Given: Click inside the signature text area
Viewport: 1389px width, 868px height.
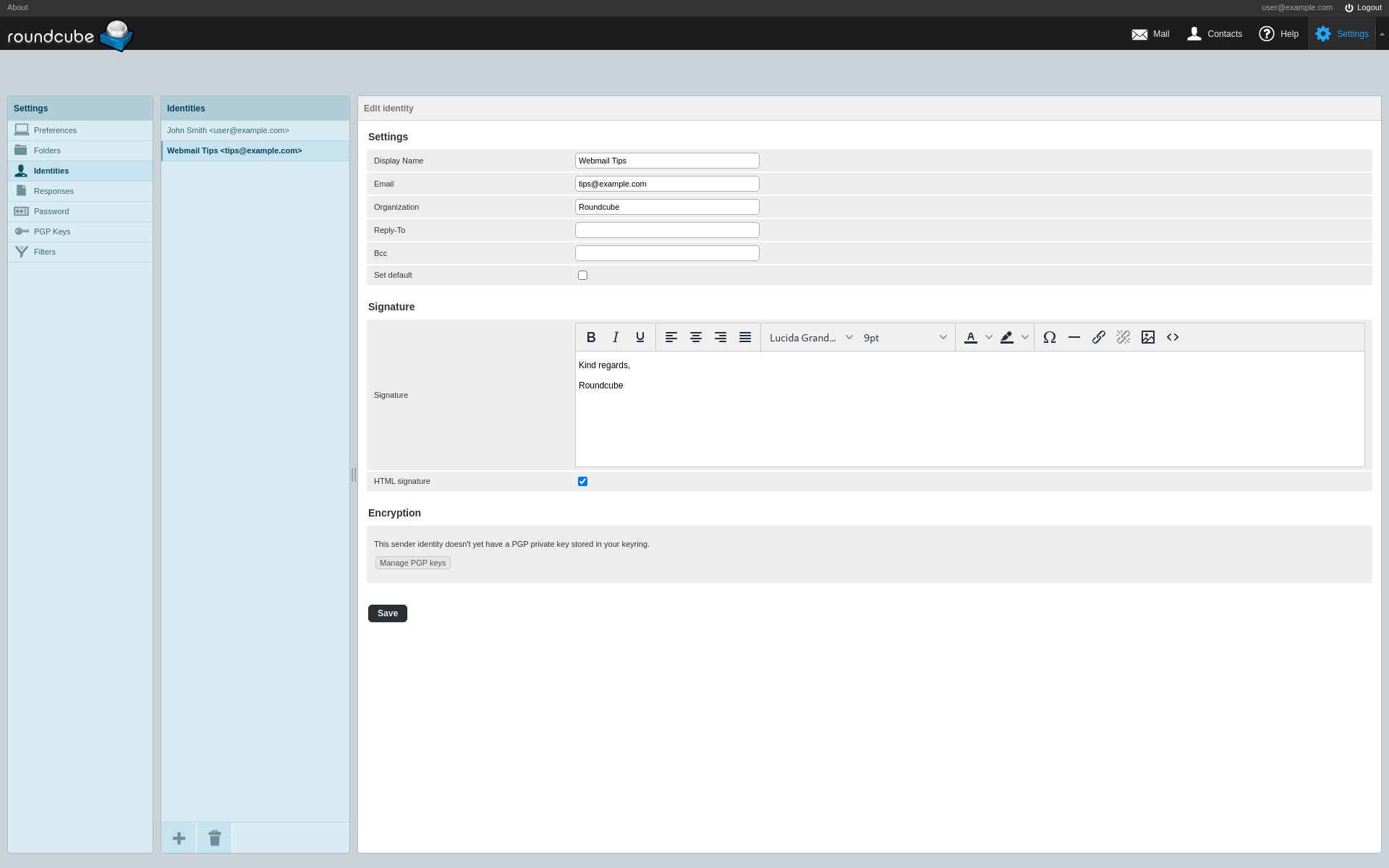Looking at the screenshot, I should pos(969,409).
